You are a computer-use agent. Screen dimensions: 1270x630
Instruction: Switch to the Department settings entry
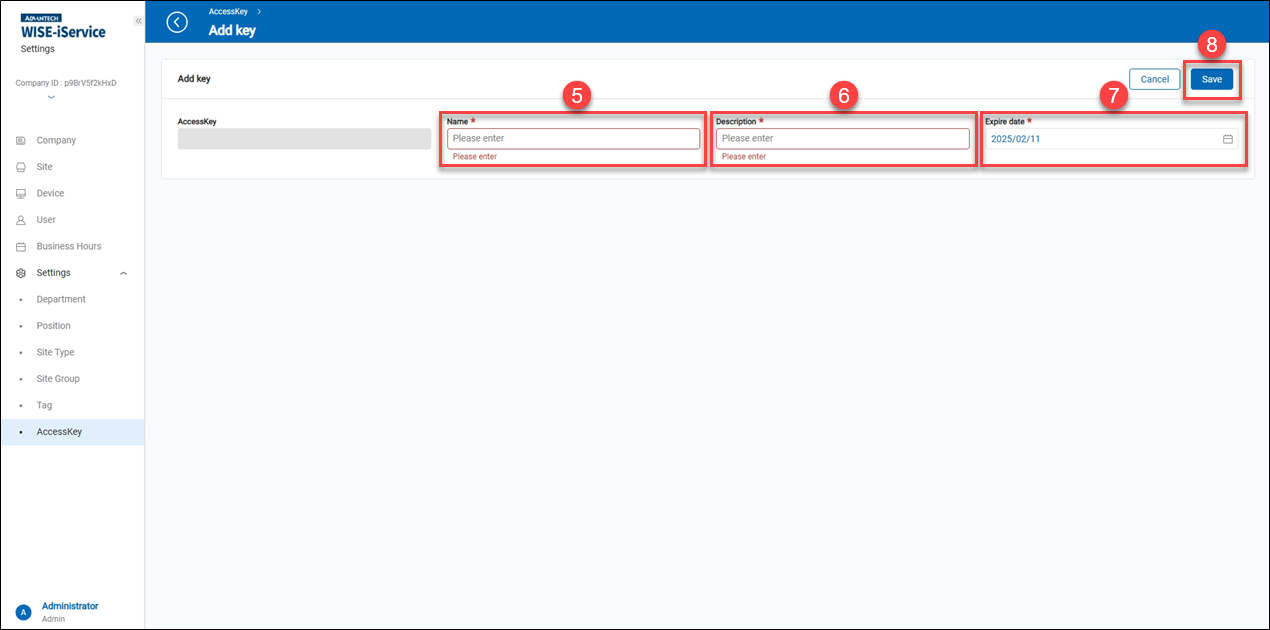(61, 298)
